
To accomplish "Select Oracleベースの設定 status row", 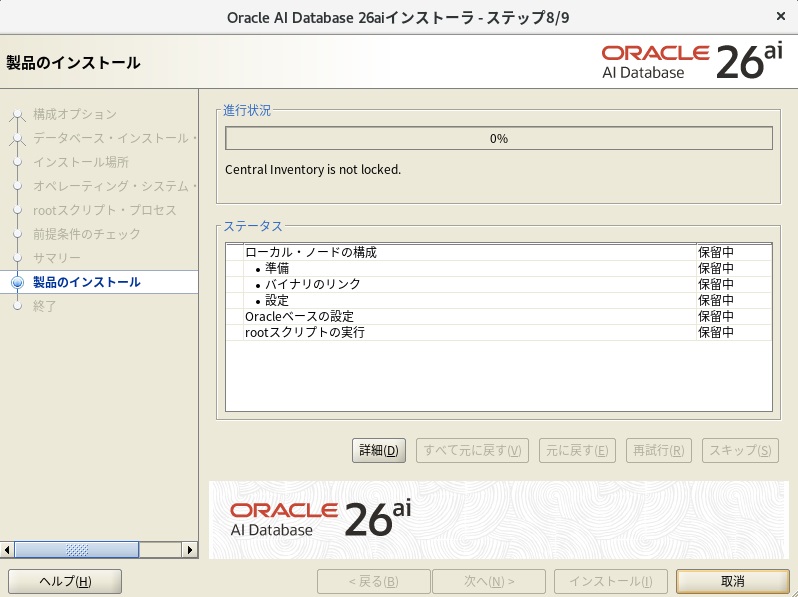I will click(499, 316).
